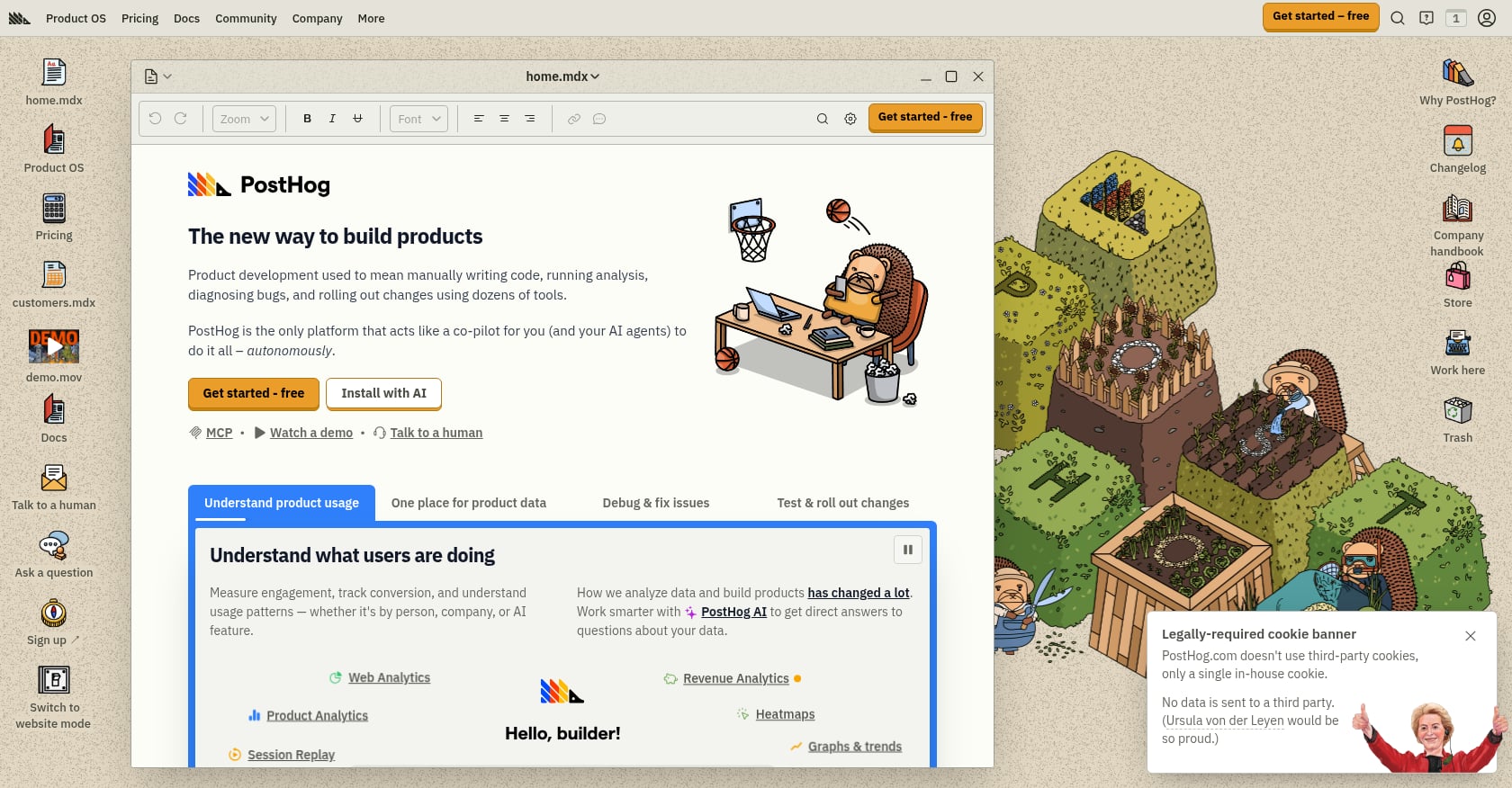Open the Trash desktop icon
The image size is (1512, 788).
click(1458, 419)
